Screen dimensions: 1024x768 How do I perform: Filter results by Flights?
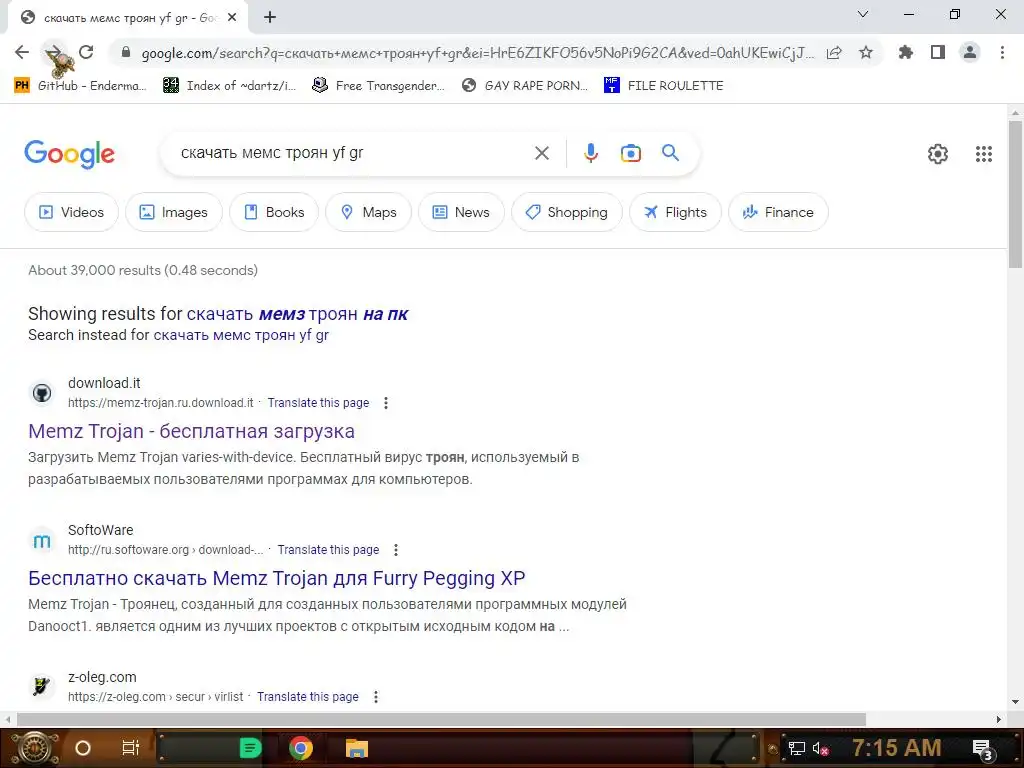675,212
